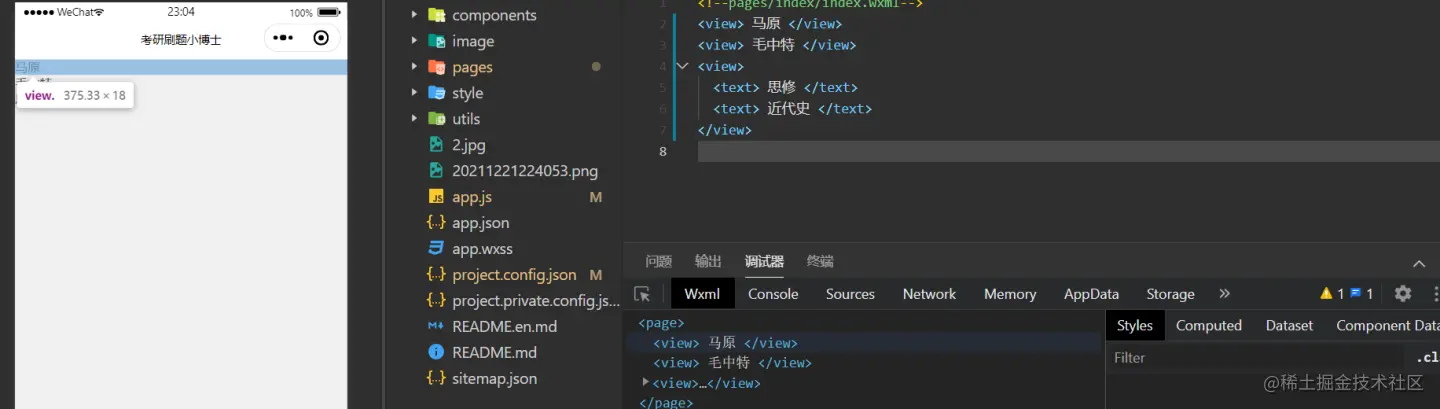Expand the image folder arrow
1440x409 pixels.
coord(414,41)
